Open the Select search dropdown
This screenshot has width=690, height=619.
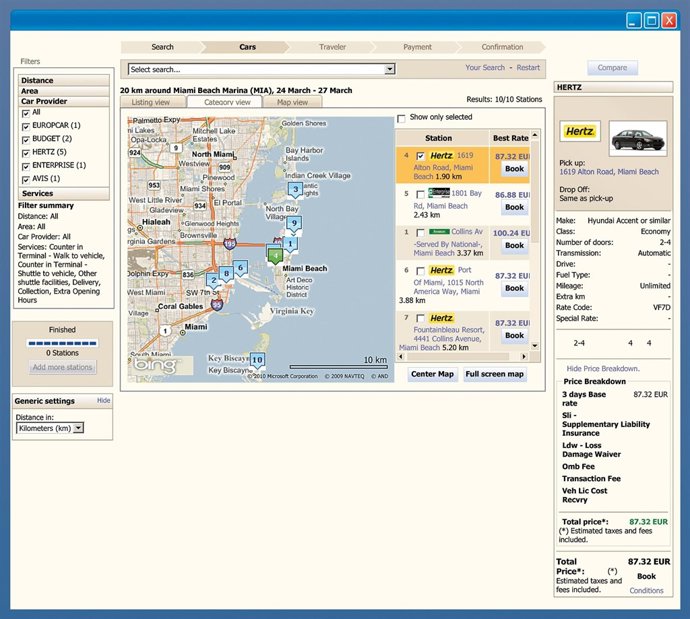tap(390, 70)
